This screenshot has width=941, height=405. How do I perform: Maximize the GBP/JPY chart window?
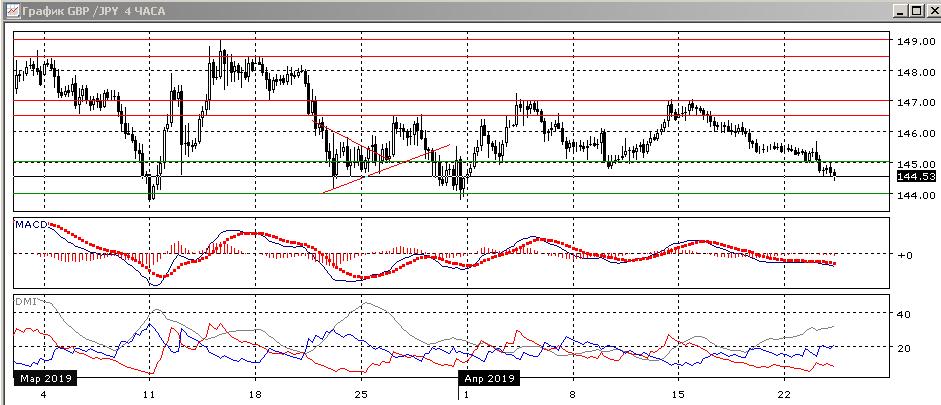coord(915,10)
